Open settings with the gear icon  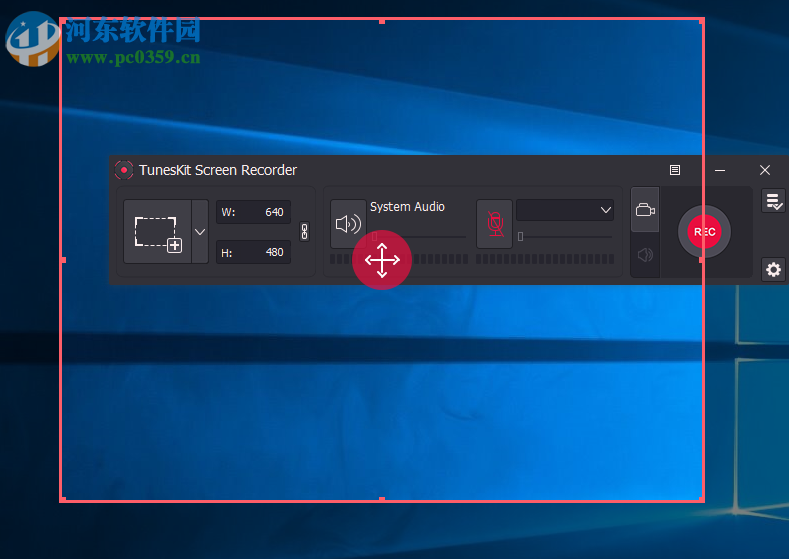click(x=773, y=270)
